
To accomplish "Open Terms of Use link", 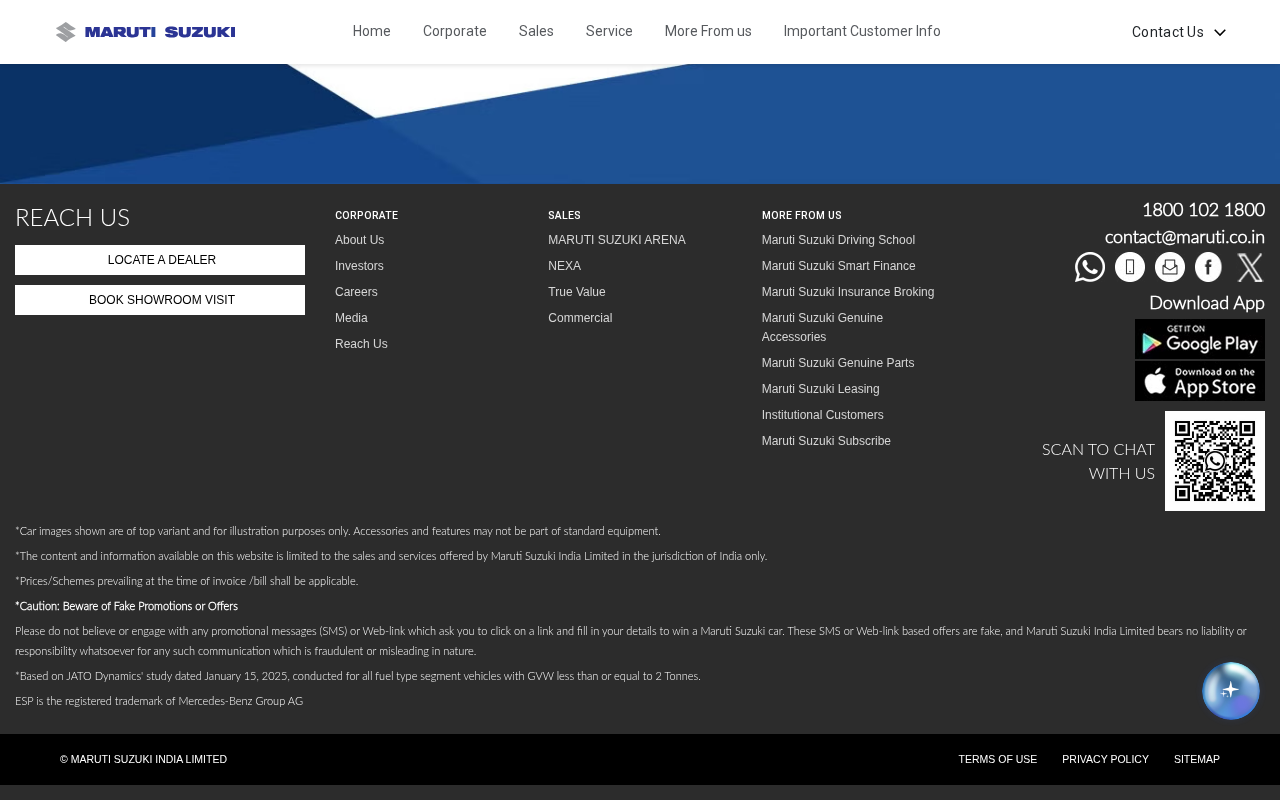I will [x=998, y=759].
